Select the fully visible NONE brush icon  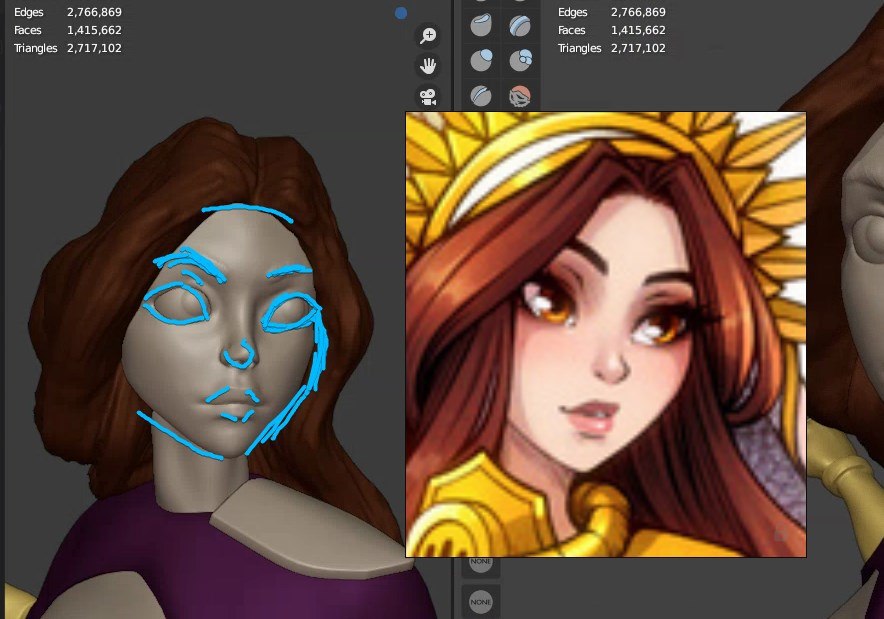click(x=481, y=602)
